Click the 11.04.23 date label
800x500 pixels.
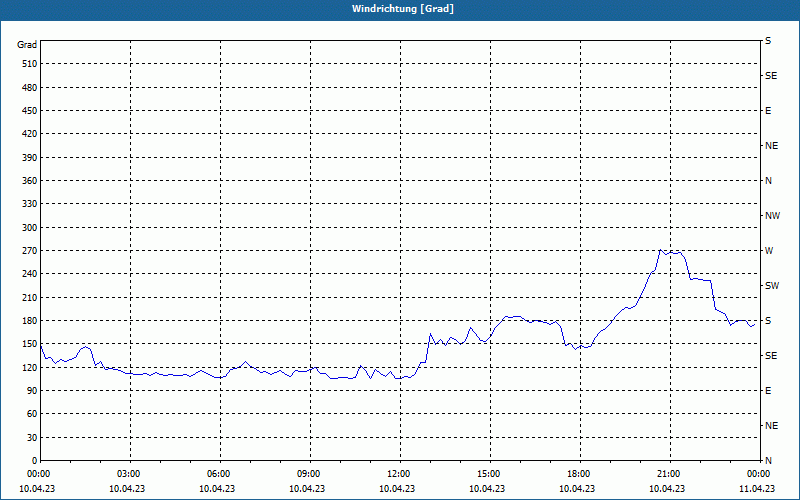click(757, 489)
